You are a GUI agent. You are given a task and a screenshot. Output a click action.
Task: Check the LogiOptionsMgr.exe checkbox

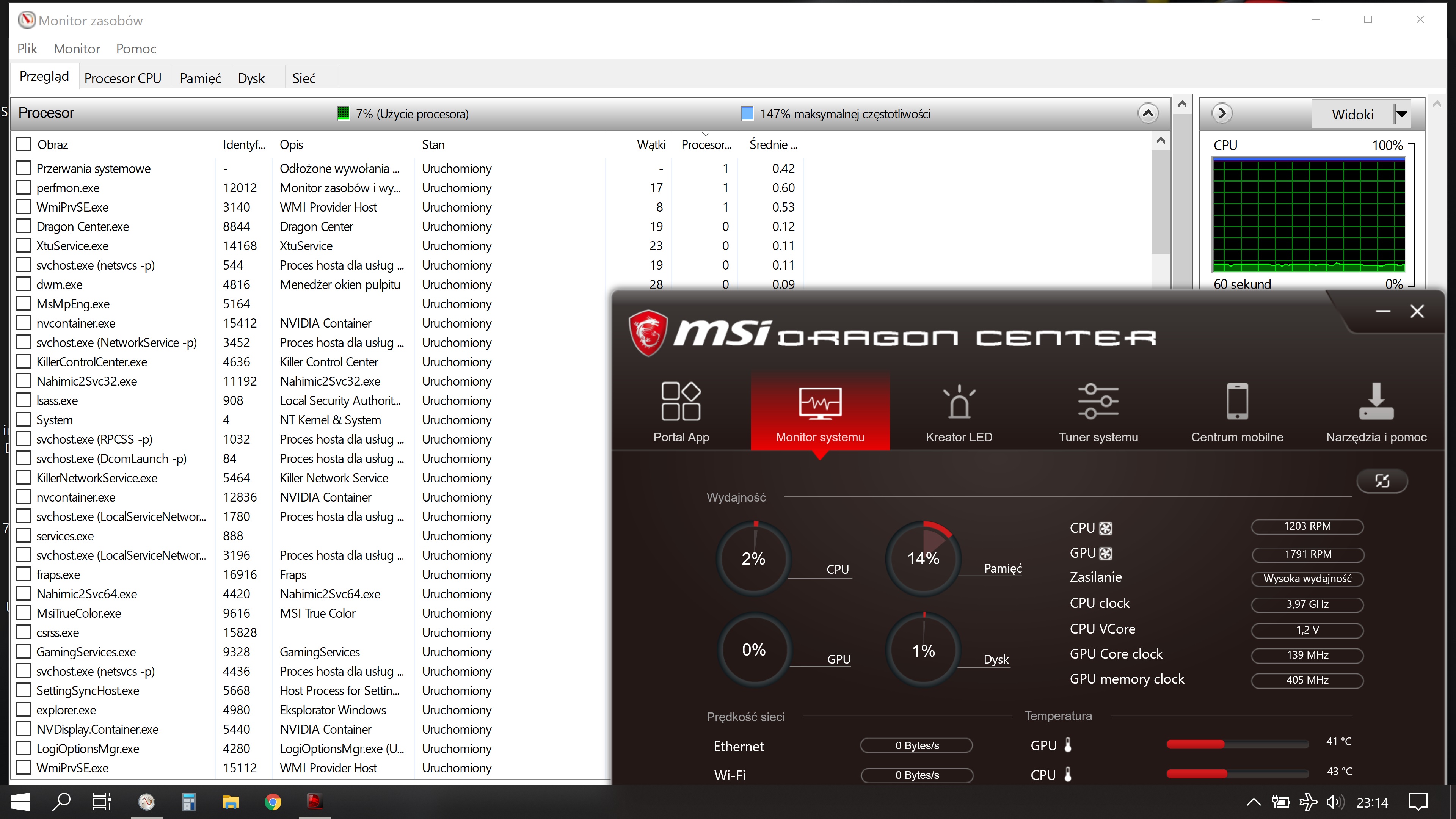[x=23, y=748]
